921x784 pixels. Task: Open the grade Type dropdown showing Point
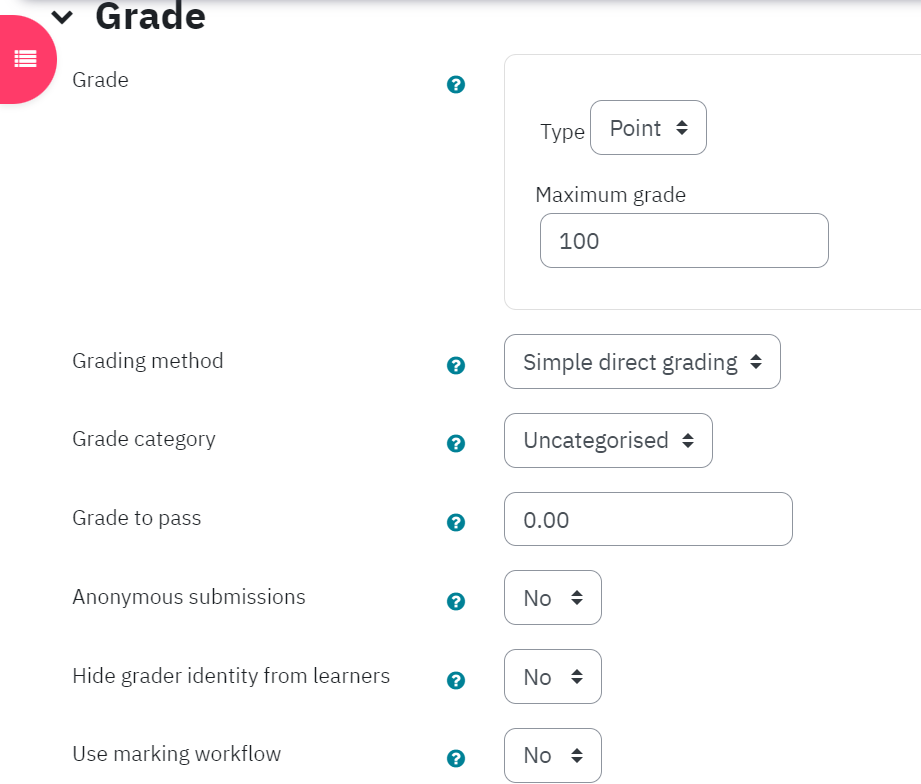tap(648, 127)
